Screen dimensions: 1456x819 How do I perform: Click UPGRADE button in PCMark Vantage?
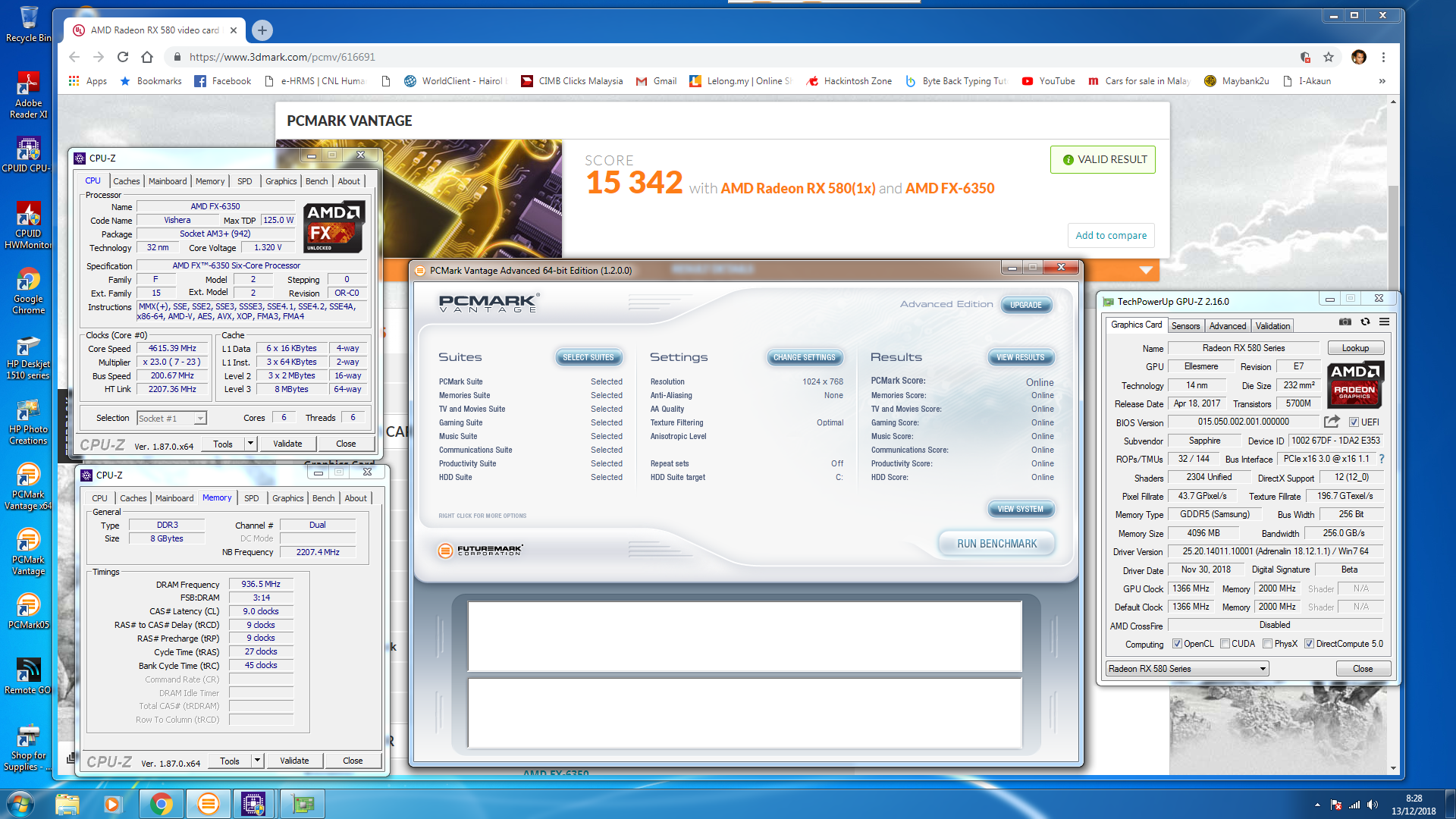pyautogui.click(x=1025, y=305)
